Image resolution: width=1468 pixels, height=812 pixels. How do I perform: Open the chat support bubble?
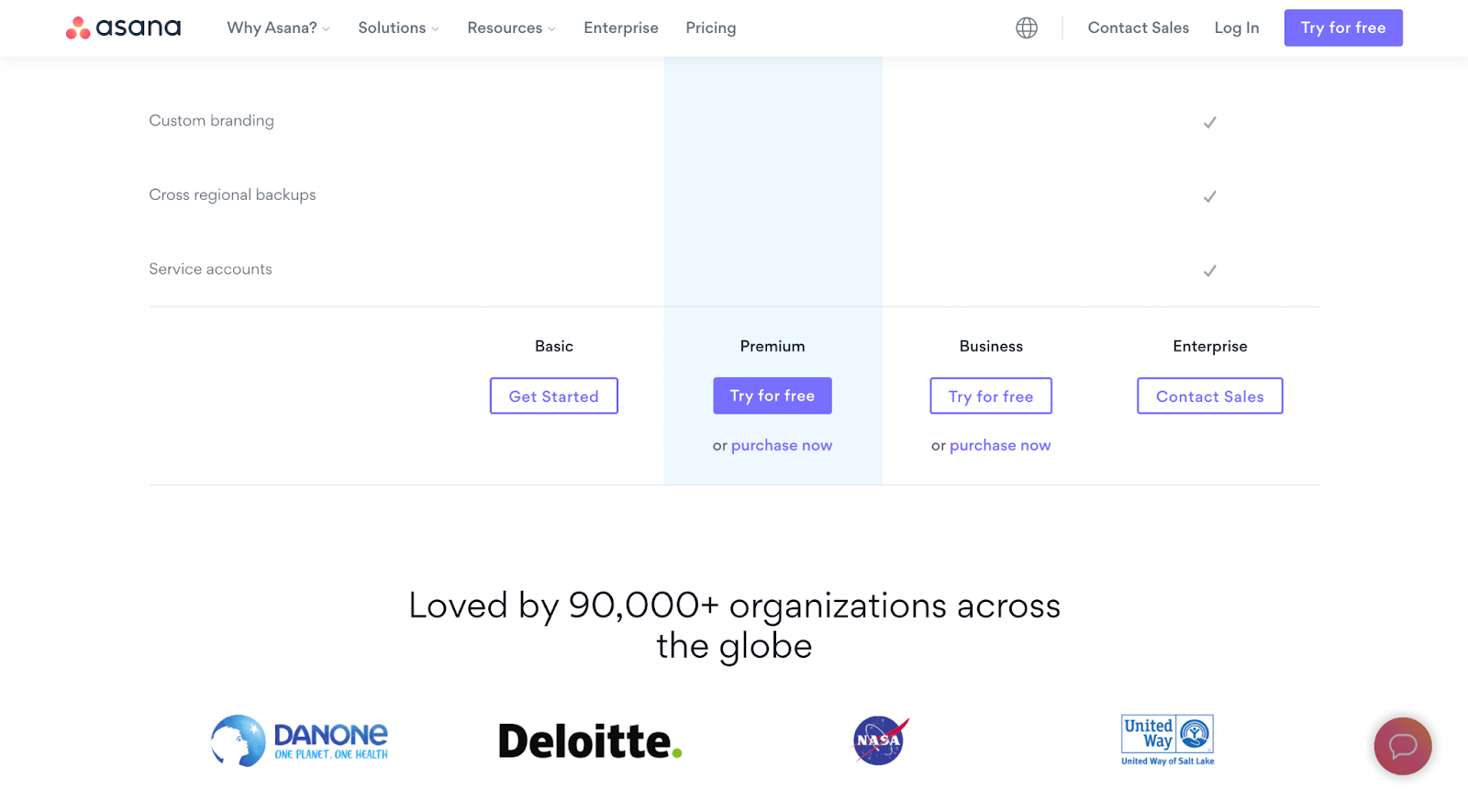click(x=1402, y=746)
